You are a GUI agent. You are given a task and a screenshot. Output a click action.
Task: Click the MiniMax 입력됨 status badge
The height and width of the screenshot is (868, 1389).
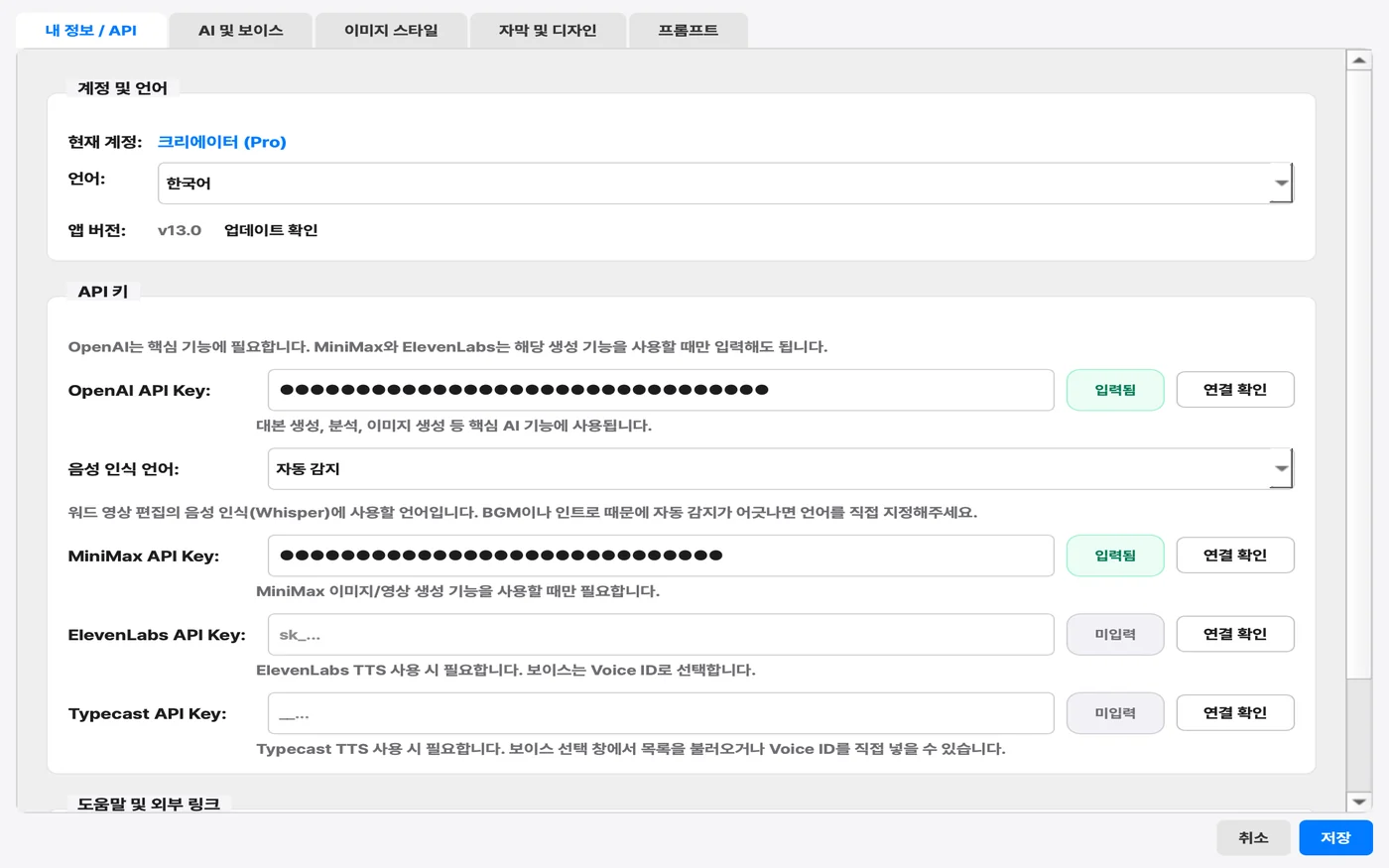point(1115,556)
